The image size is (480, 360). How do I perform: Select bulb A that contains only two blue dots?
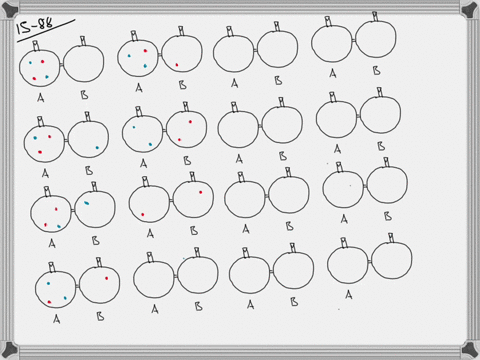[143, 134]
